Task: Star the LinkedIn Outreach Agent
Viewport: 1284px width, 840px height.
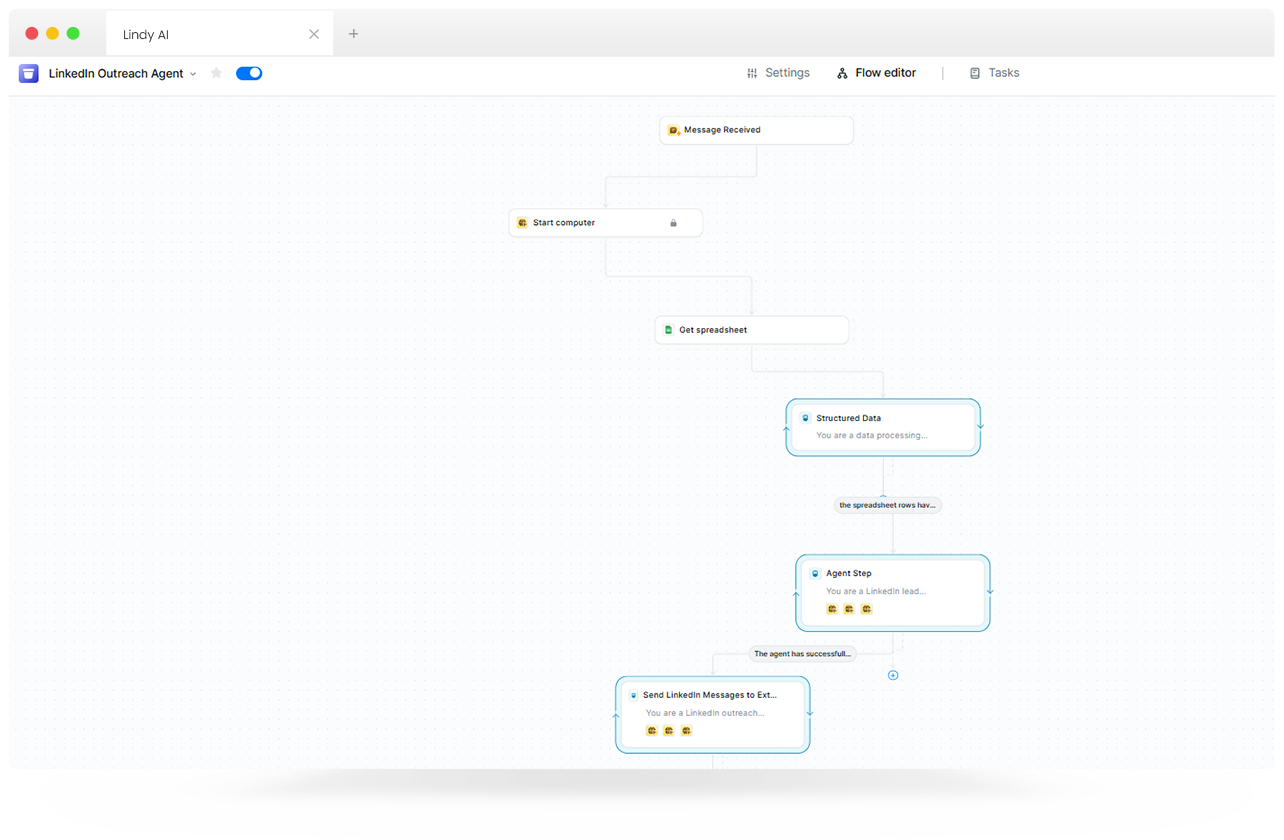Action: pyautogui.click(x=216, y=73)
